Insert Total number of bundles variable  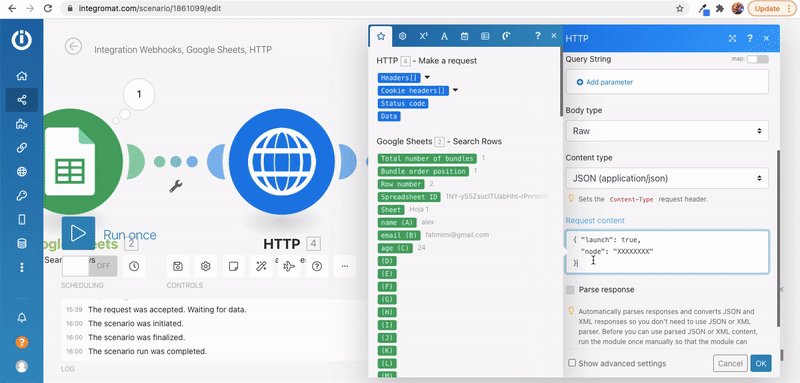pyautogui.click(x=428, y=159)
